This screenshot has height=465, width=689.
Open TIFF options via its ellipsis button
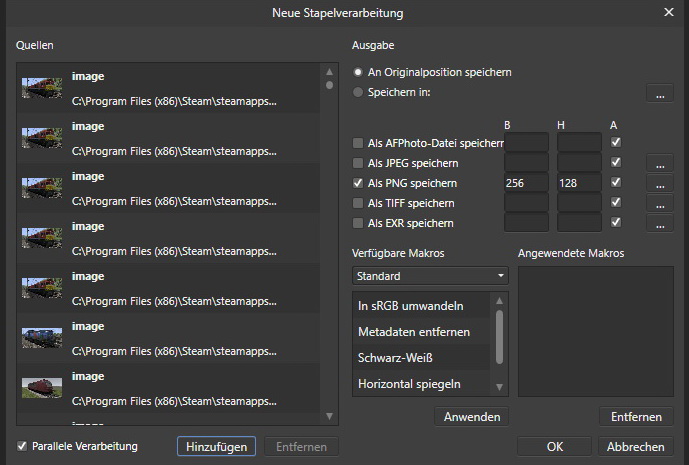pyautogui.click(x=659, y=204)
